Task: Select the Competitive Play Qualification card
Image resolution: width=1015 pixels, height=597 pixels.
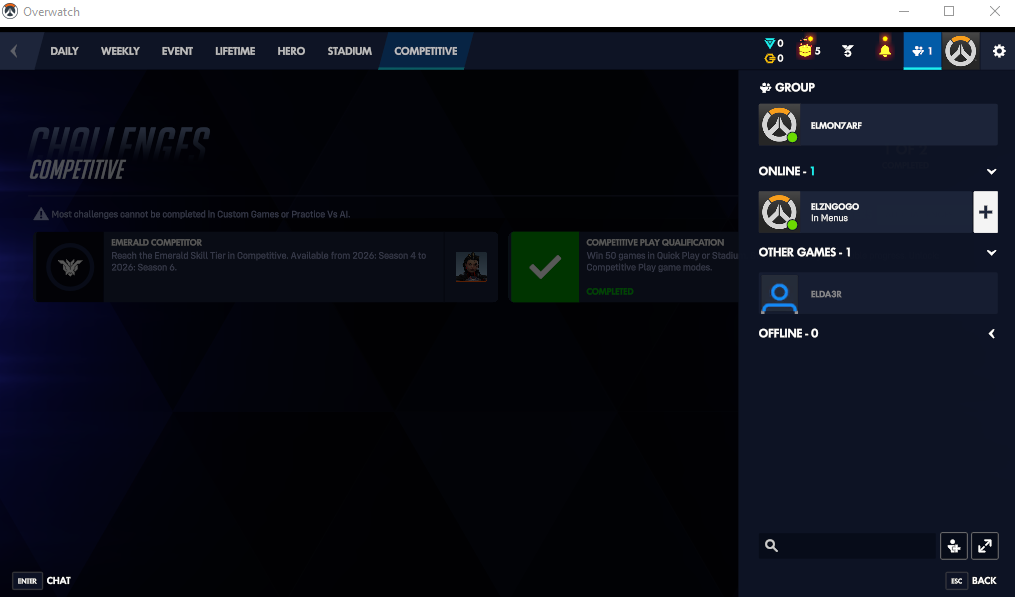Action: (624, 267)
